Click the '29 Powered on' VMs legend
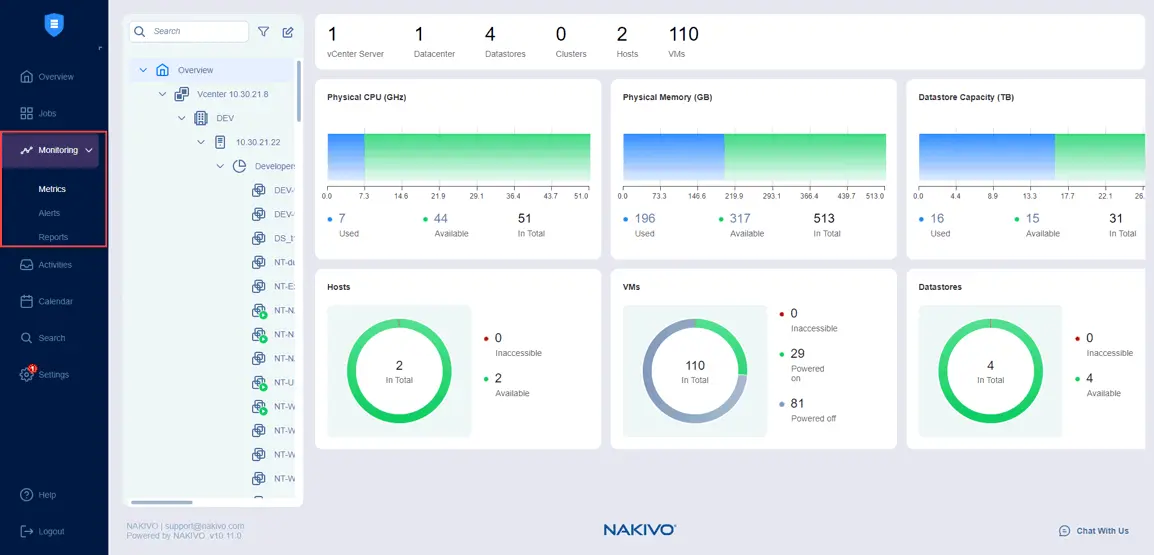This screenshot has width=1154, height=555. 802,364
